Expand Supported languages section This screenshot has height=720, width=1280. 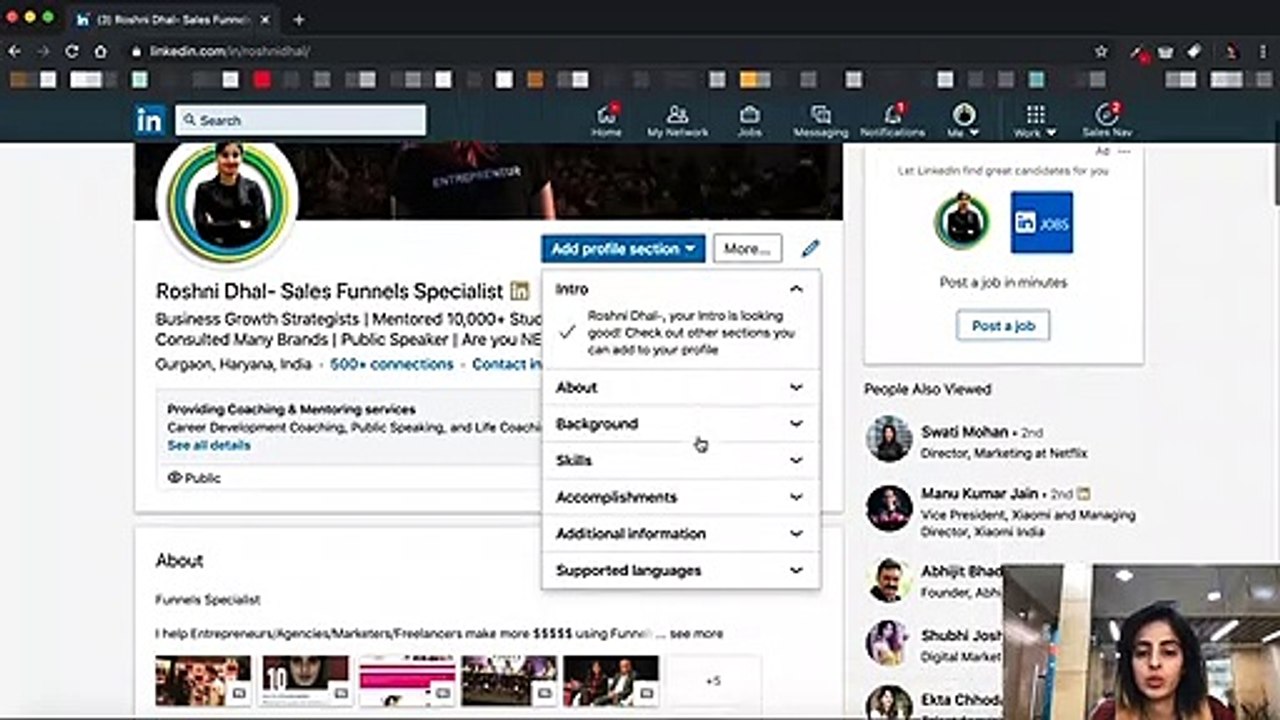pyautogui.click(x=681, y=571)
